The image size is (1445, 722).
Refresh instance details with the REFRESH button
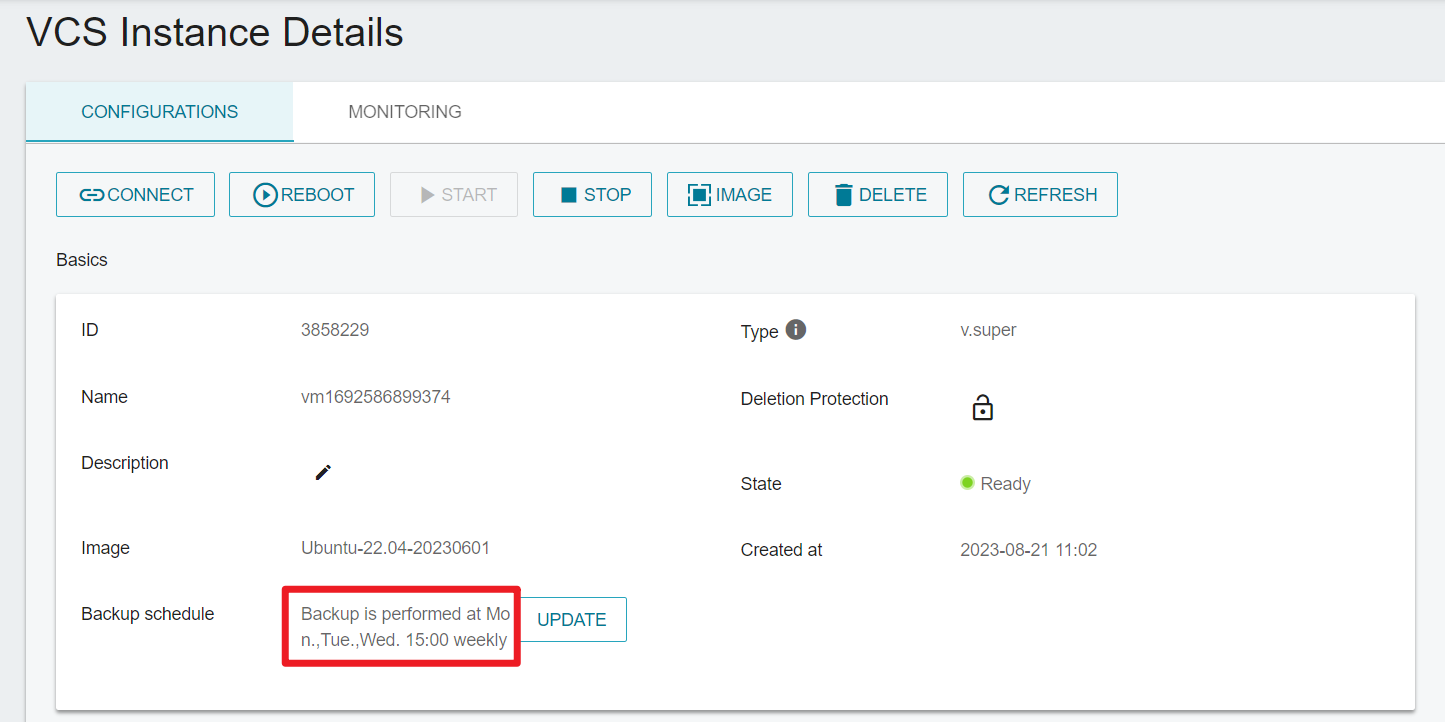1040,195
